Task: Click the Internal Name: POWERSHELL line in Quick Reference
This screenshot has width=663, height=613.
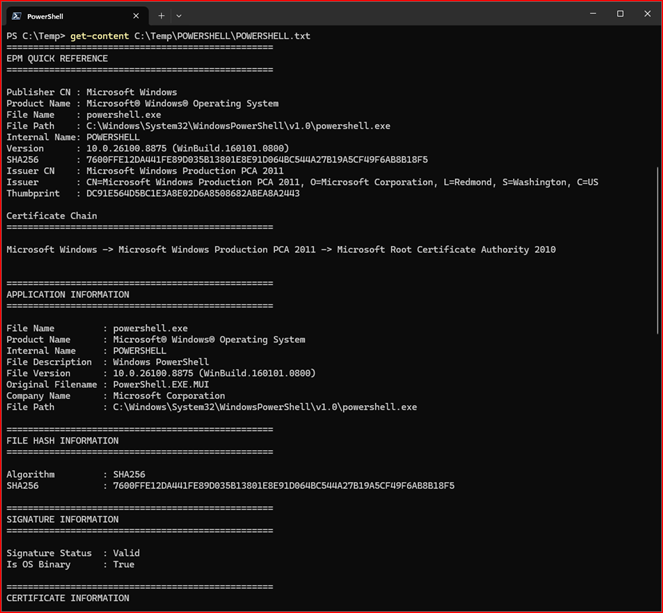Action: click(x=73, y=137)
